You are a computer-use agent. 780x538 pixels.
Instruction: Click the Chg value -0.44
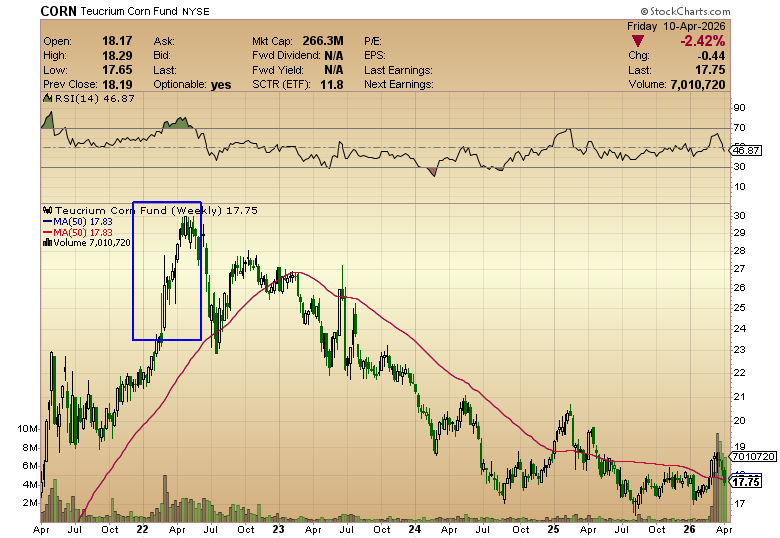(711, 55)
